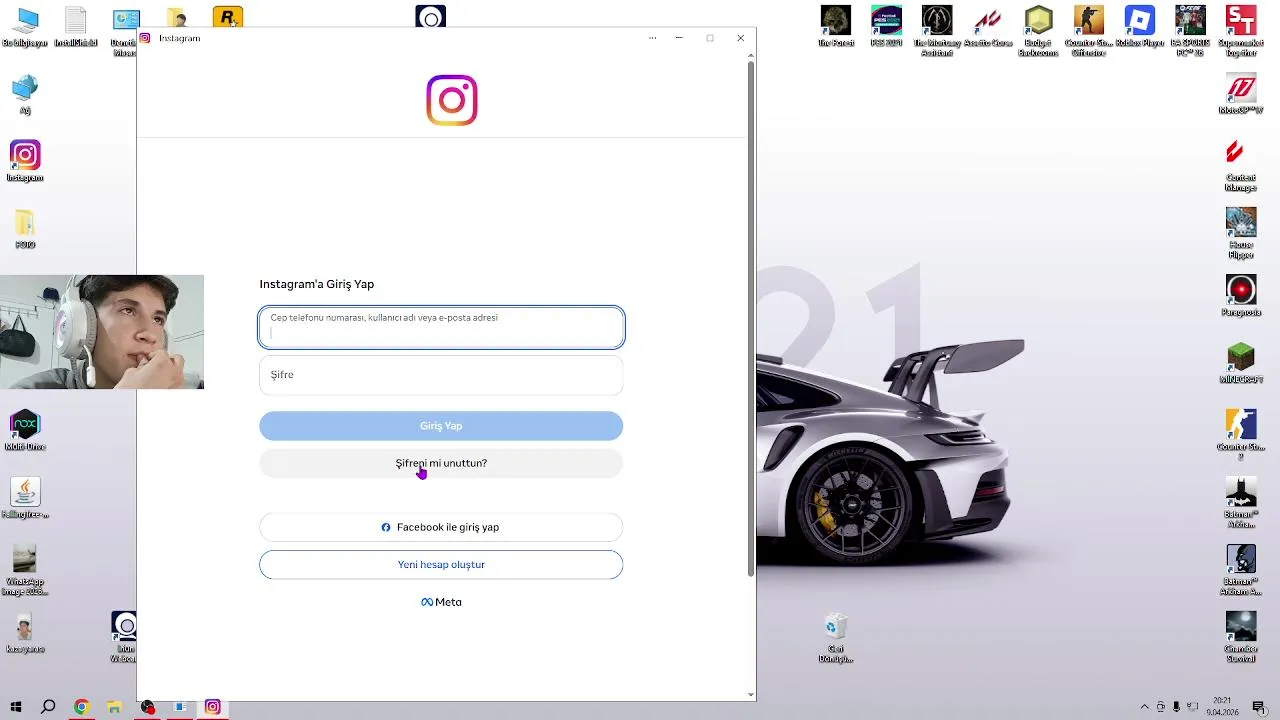Select the MotoGP 17 shortcut
This screenshot has height=720, width=1280.
[1241, 95]
